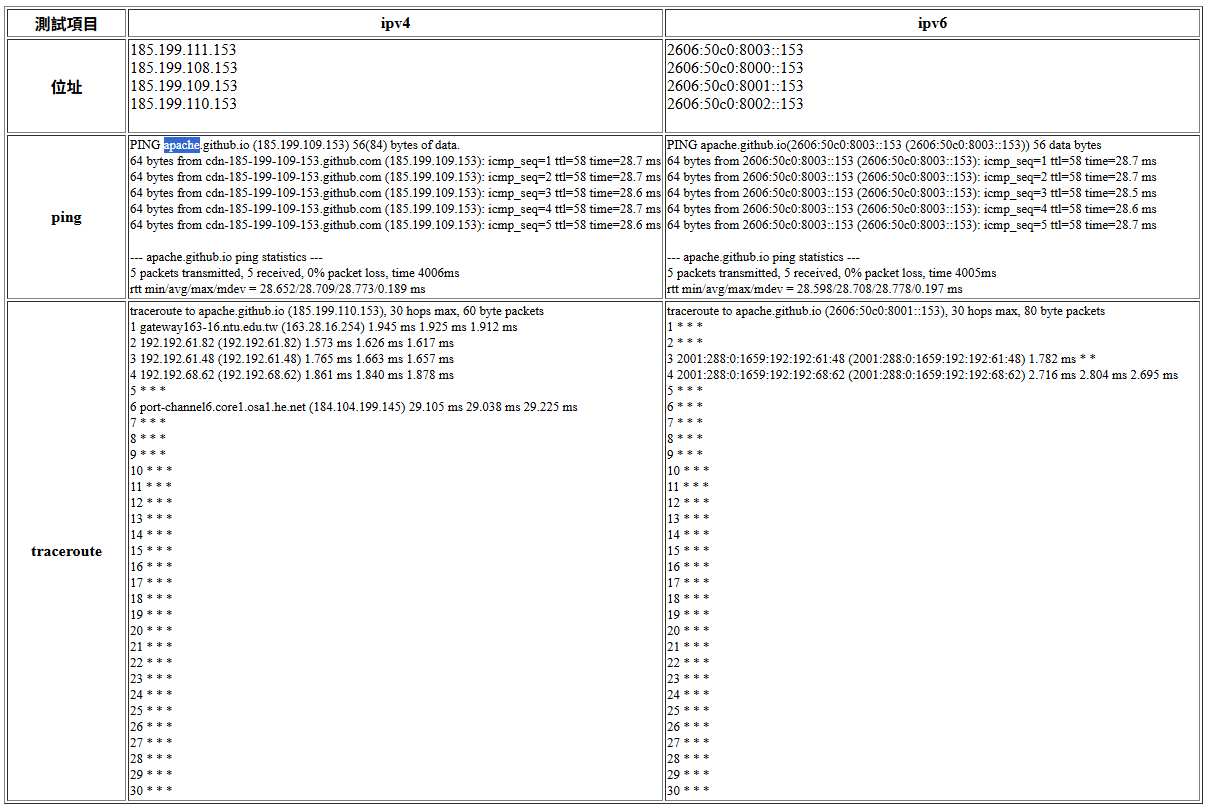The image size is (1208, 808).
Task: Click ipv4 rtt line 28.652/28.709/28.773/0.189 ms
Action: point(278,289)
